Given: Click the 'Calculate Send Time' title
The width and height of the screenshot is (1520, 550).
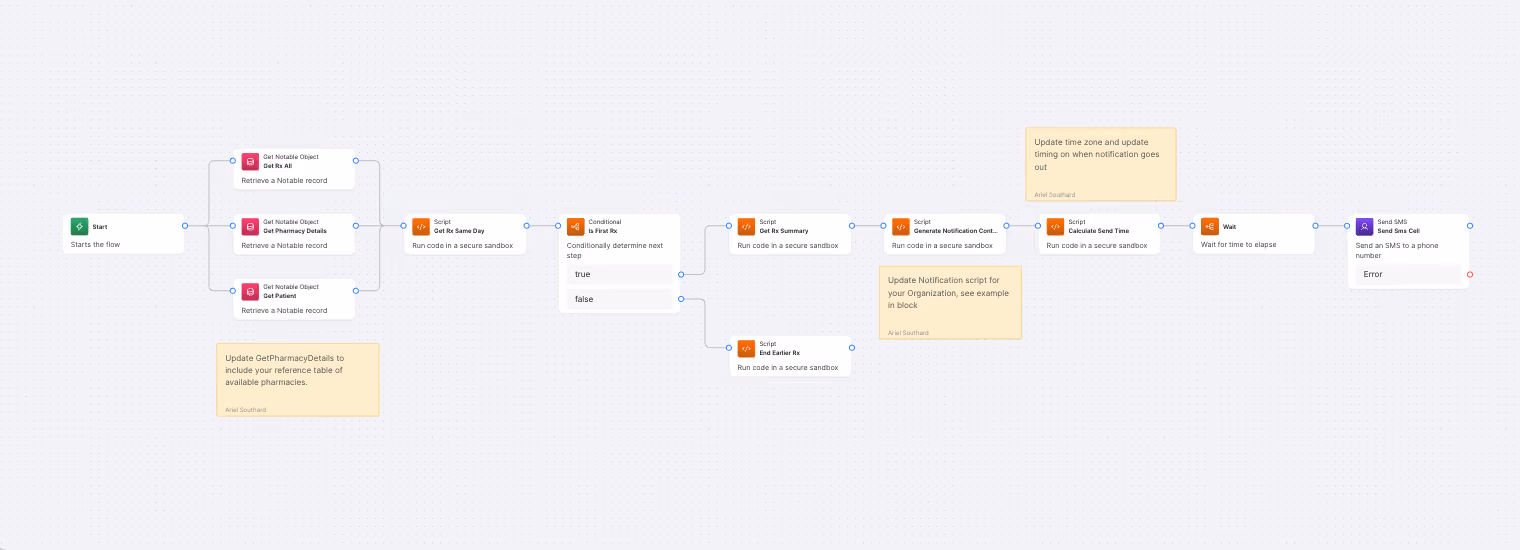Looking at the screenshot, I should (1098, 231).
